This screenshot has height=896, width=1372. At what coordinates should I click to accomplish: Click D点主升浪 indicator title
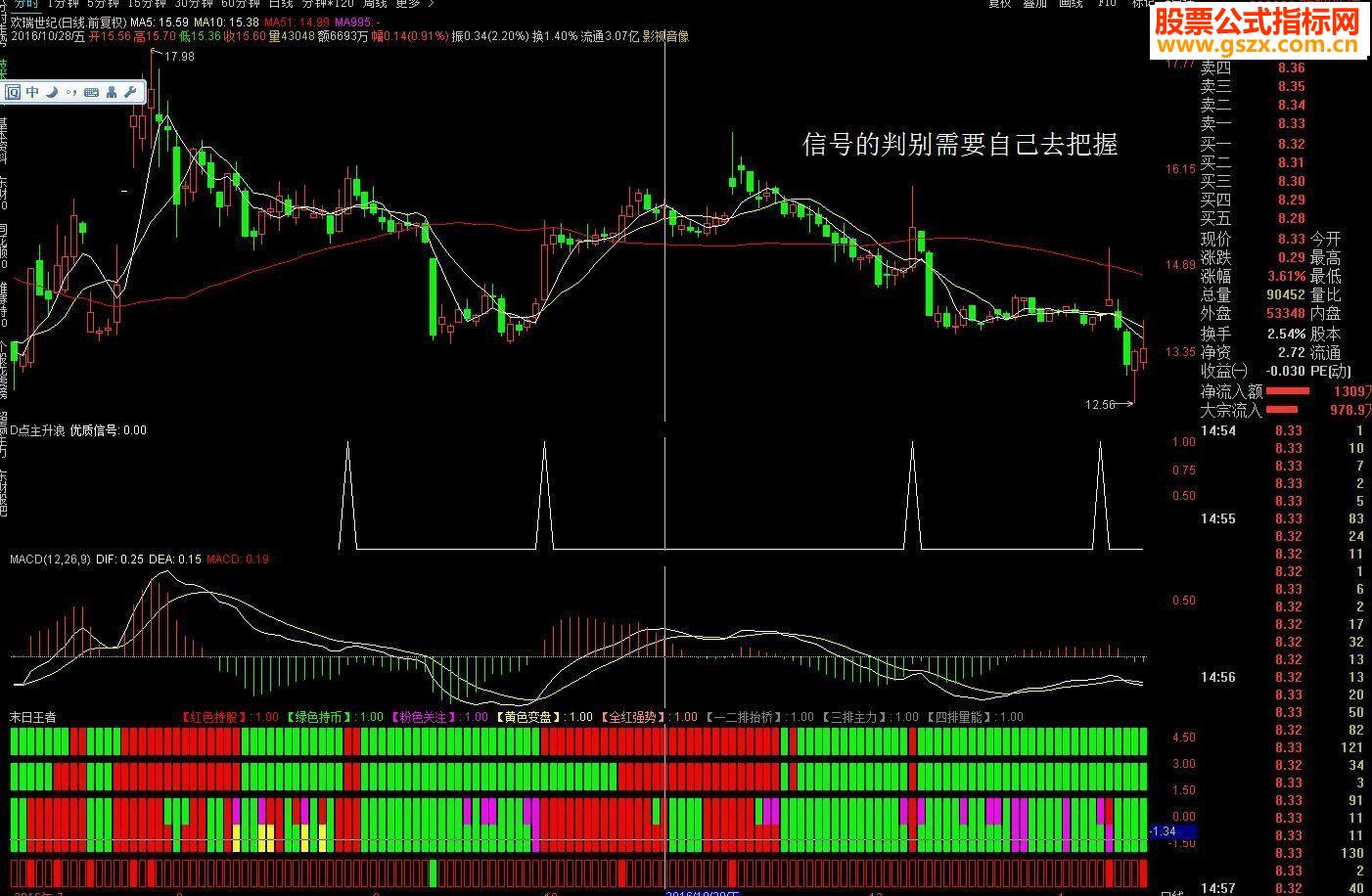pyautogui.click(x=35, y=430)
